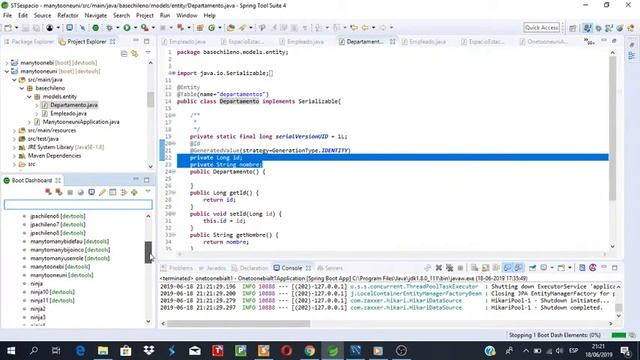Switch to the Package Explorer tab
The height and width of the screenshot is (360, 640).
tap(29, 42)
